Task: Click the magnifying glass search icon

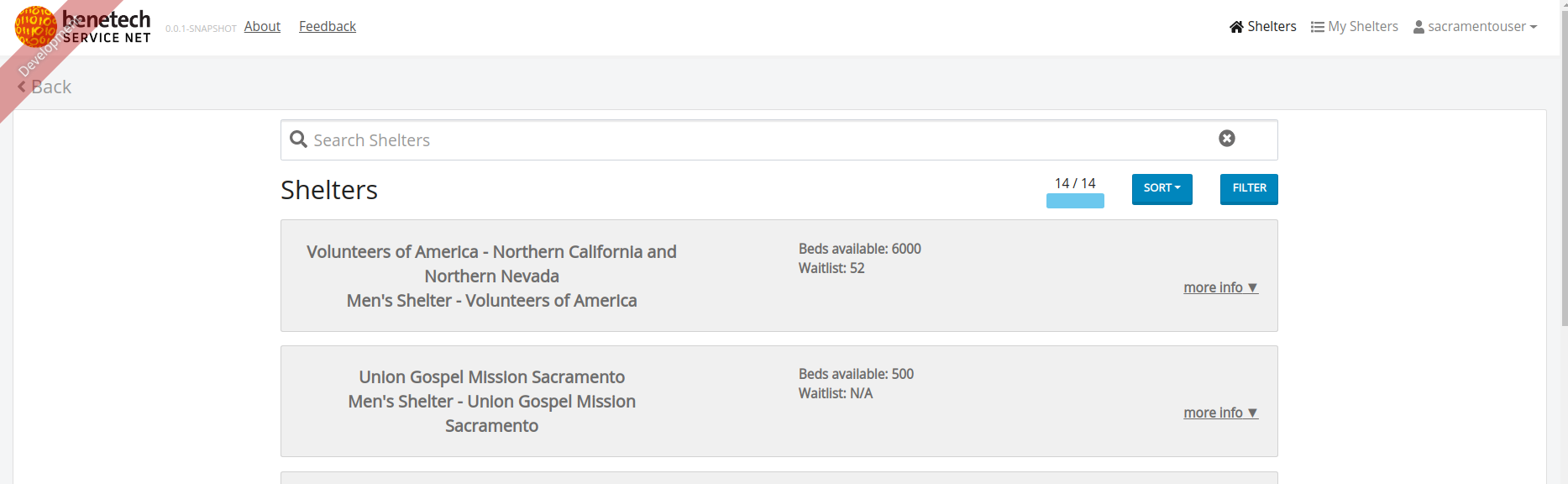Action: [298, 139]
